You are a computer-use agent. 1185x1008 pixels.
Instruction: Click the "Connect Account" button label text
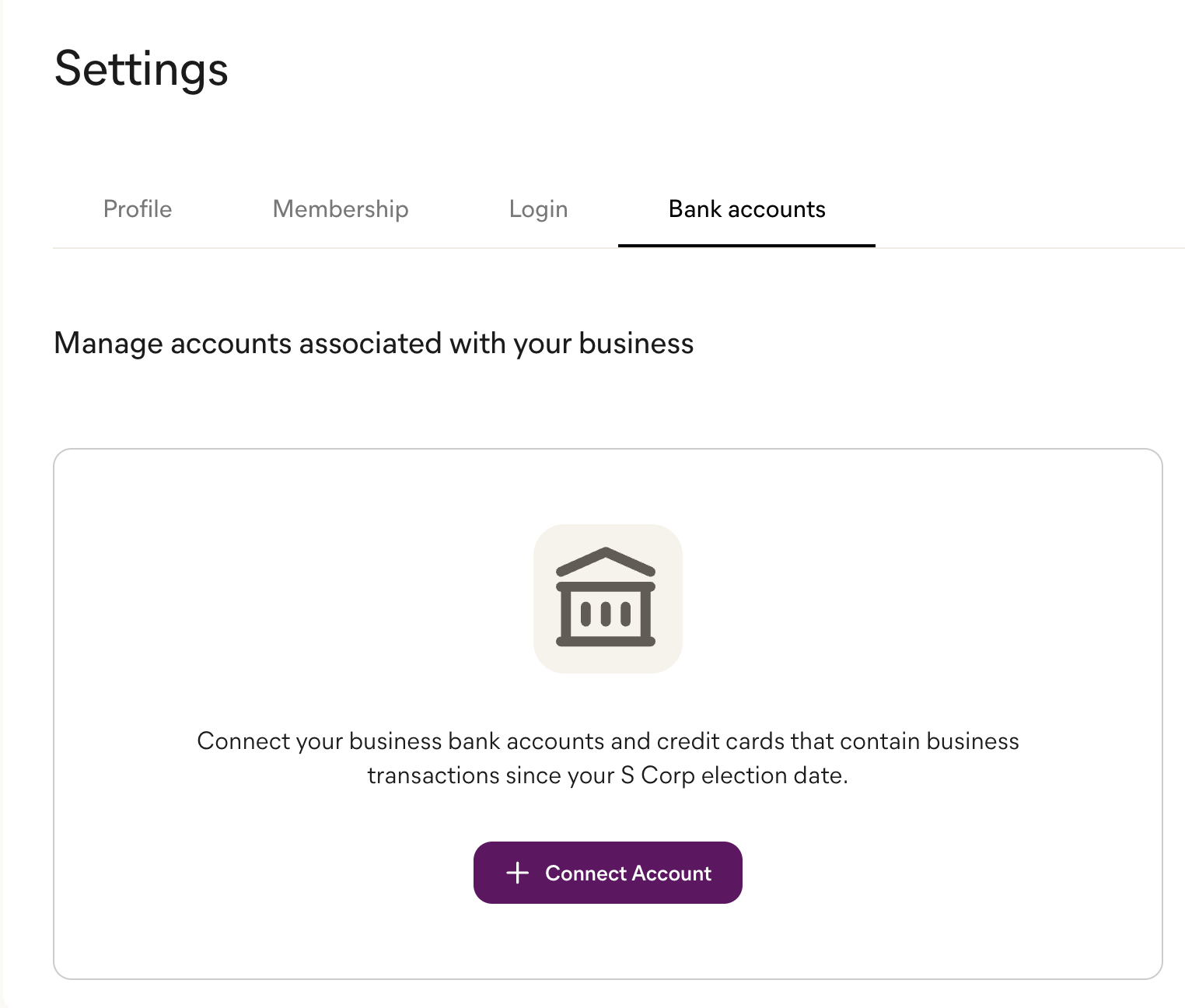point(628,873)
